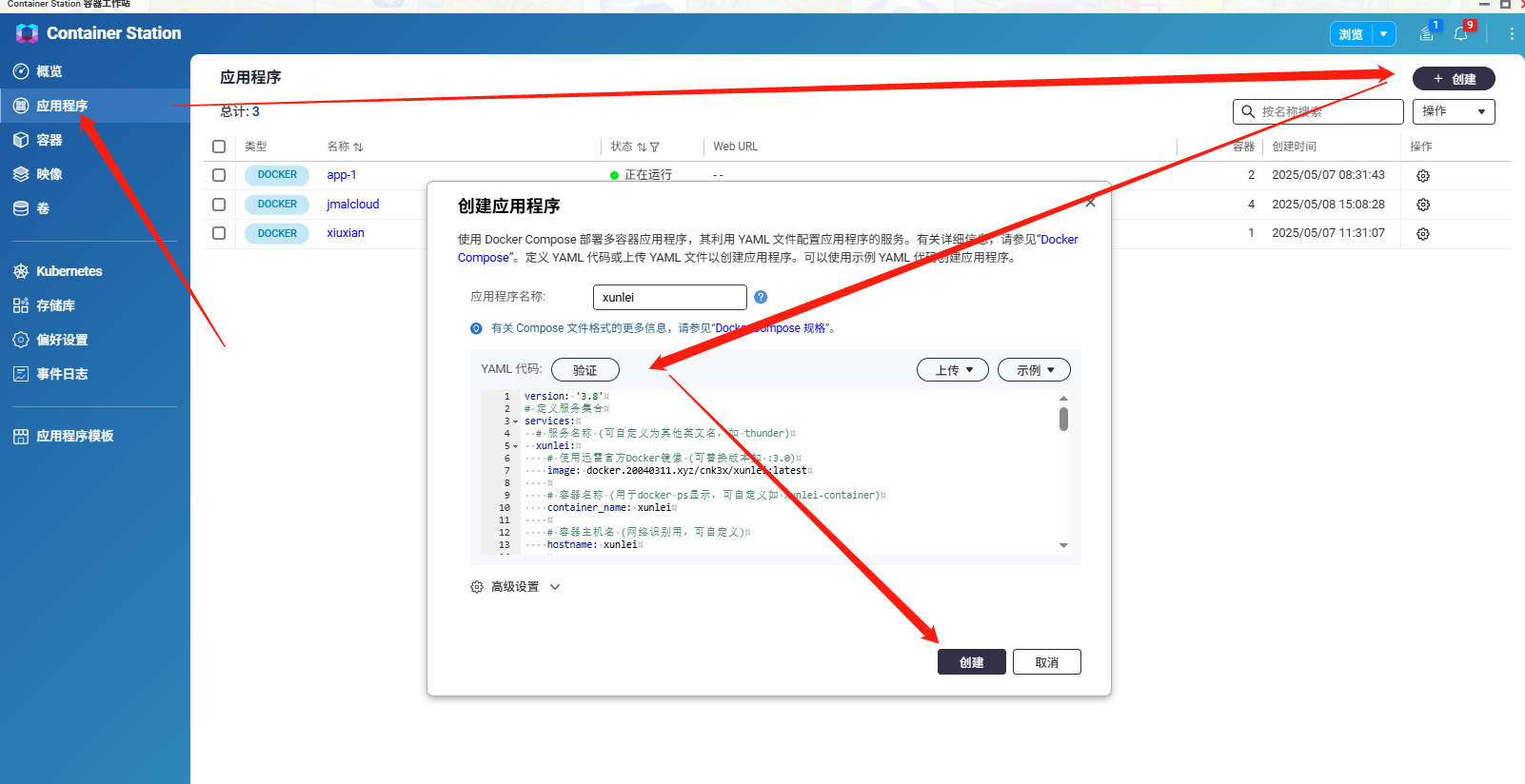Click the editor scroll-down arrow
This screenshot has height=784, width=1525.
1063,545
